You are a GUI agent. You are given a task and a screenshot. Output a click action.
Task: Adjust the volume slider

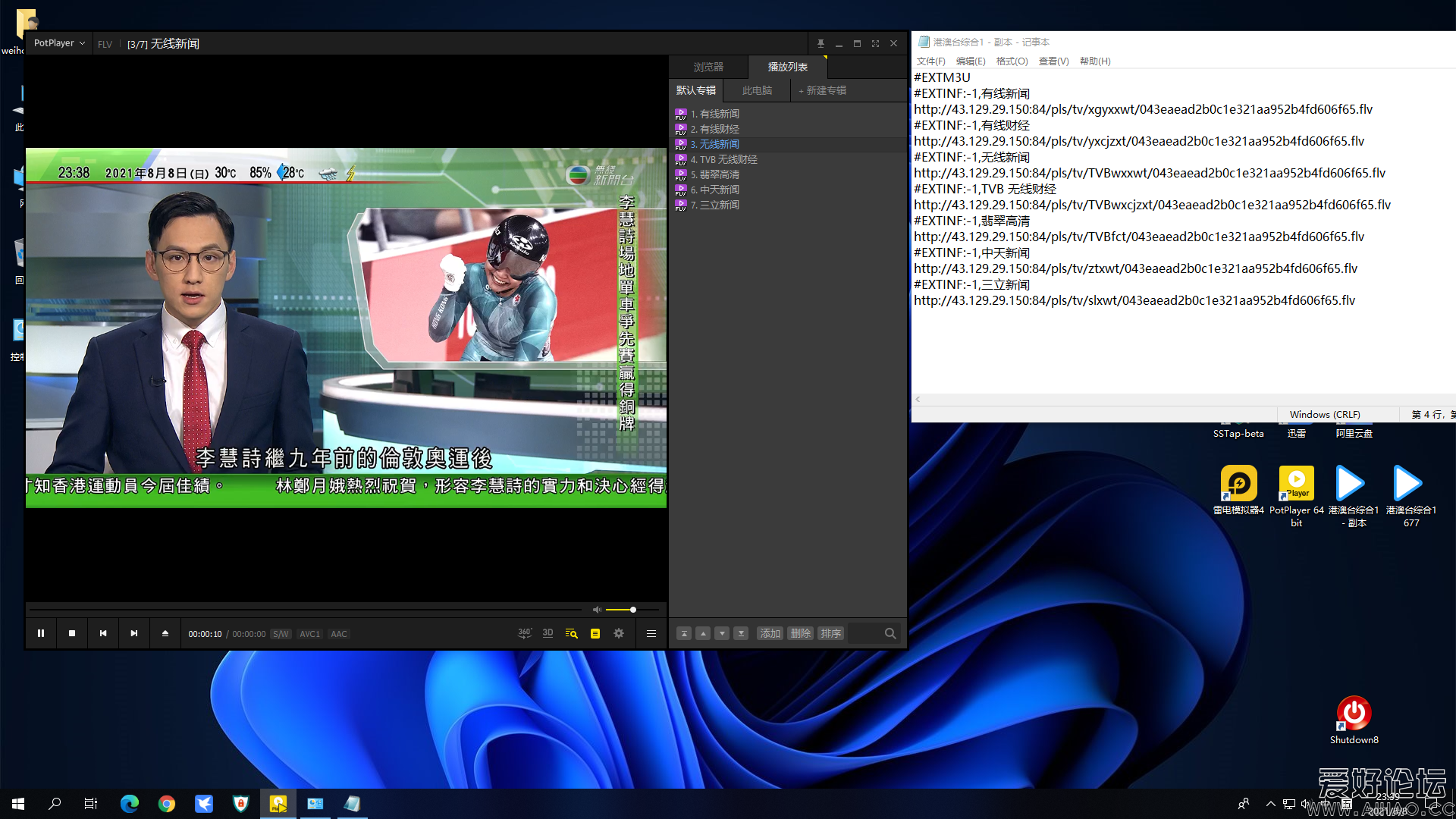point(632,610)
